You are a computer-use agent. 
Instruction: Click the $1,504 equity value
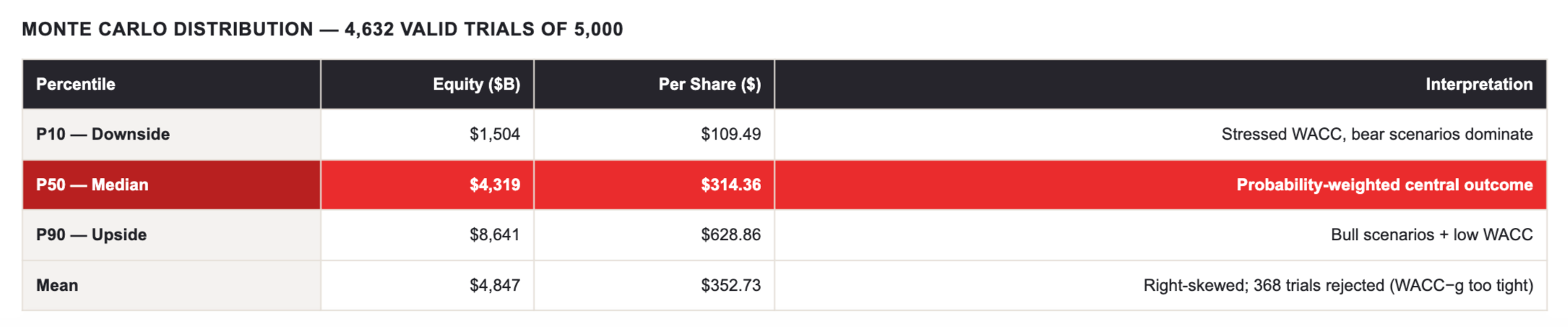[494, 135]
